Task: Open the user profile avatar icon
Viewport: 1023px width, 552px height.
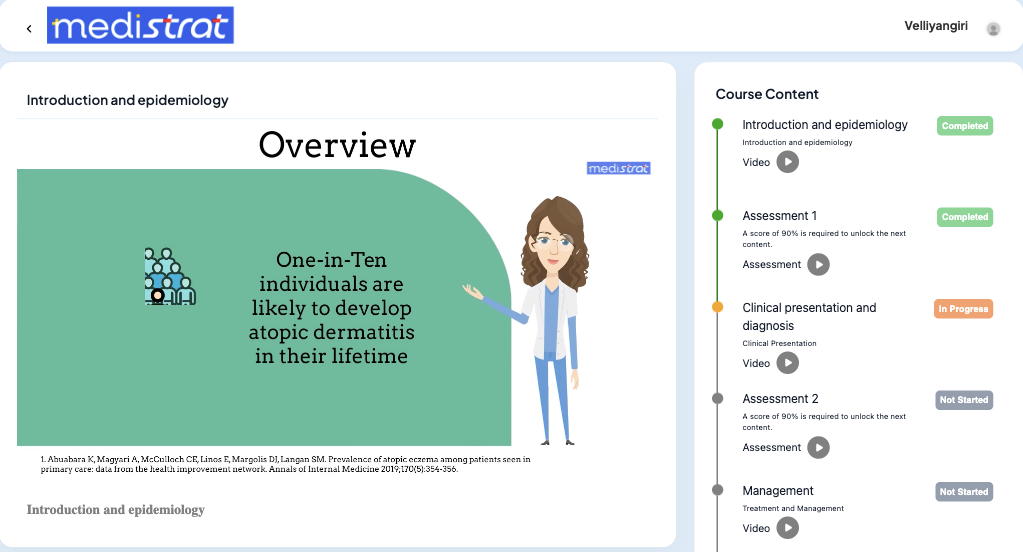Action: 993,29
